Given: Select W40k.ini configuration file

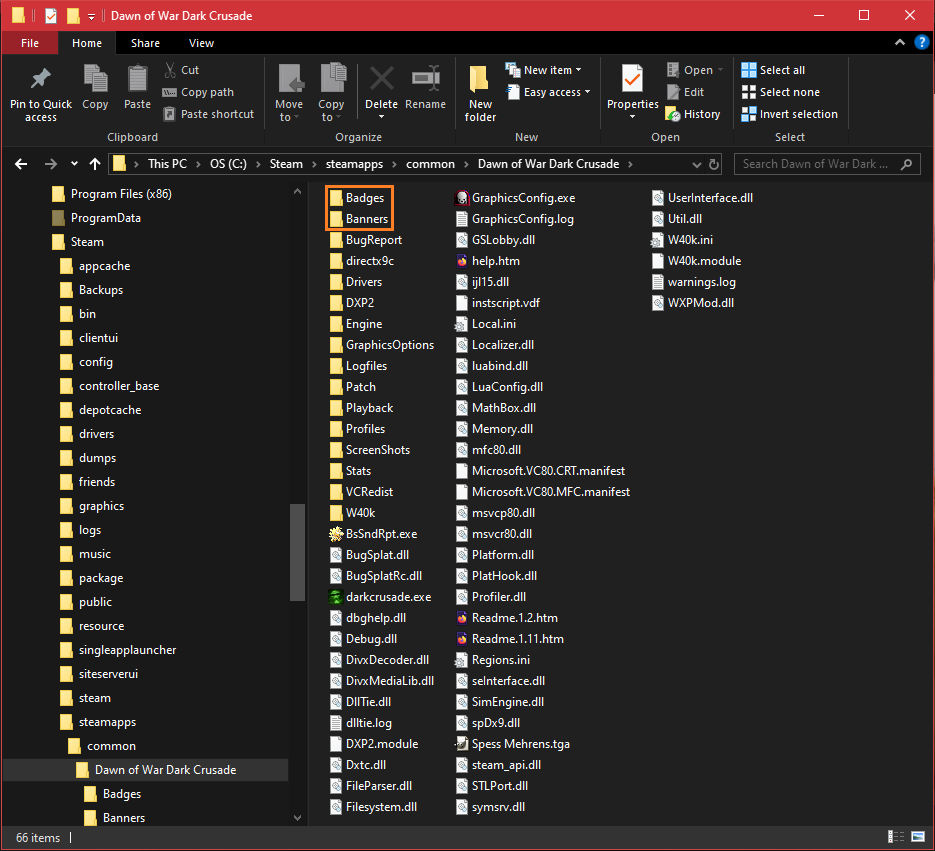Looking at the screenshot, I should (682, 240).
